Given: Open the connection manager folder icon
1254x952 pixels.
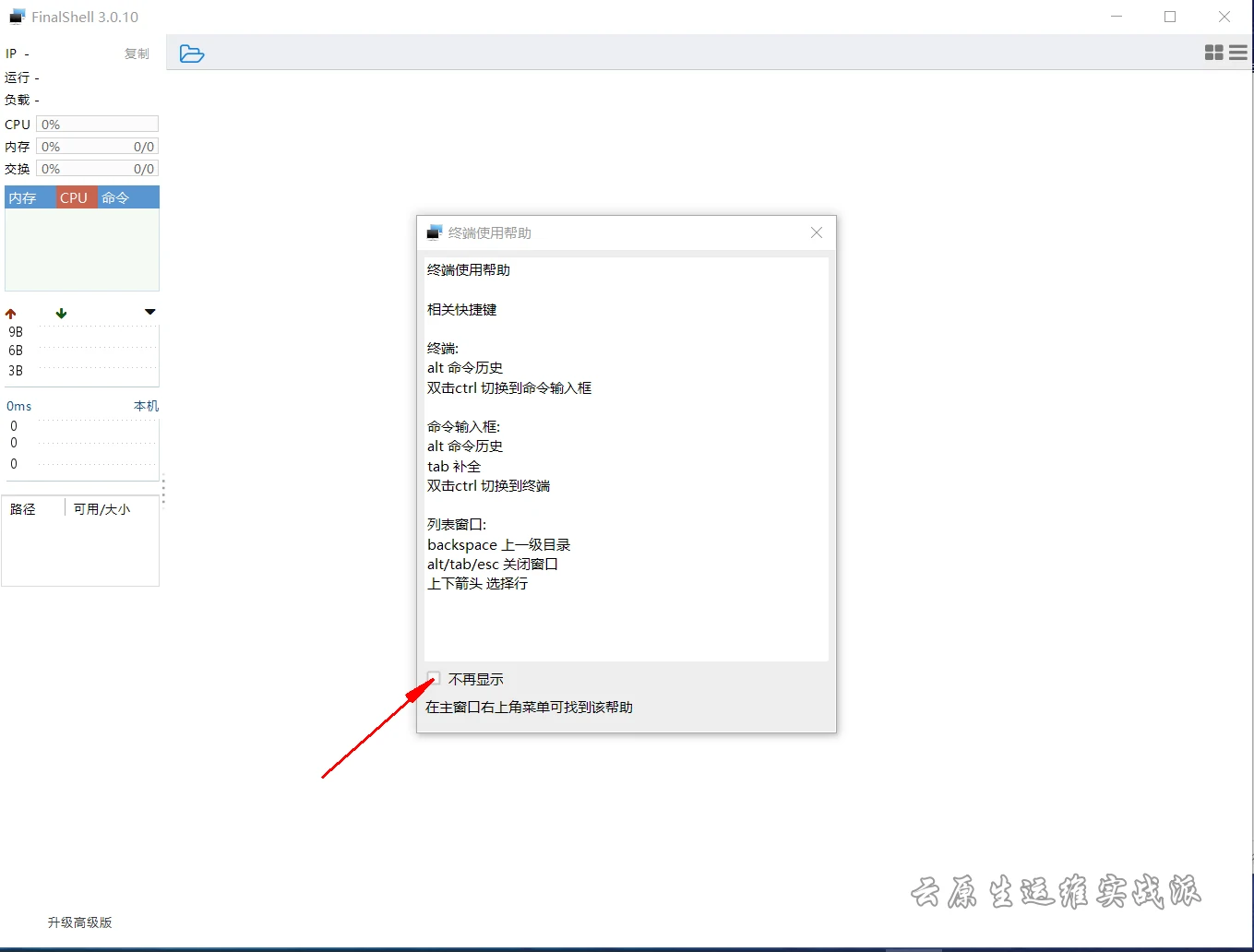Looking at the screenshot, I should [192, 54].
